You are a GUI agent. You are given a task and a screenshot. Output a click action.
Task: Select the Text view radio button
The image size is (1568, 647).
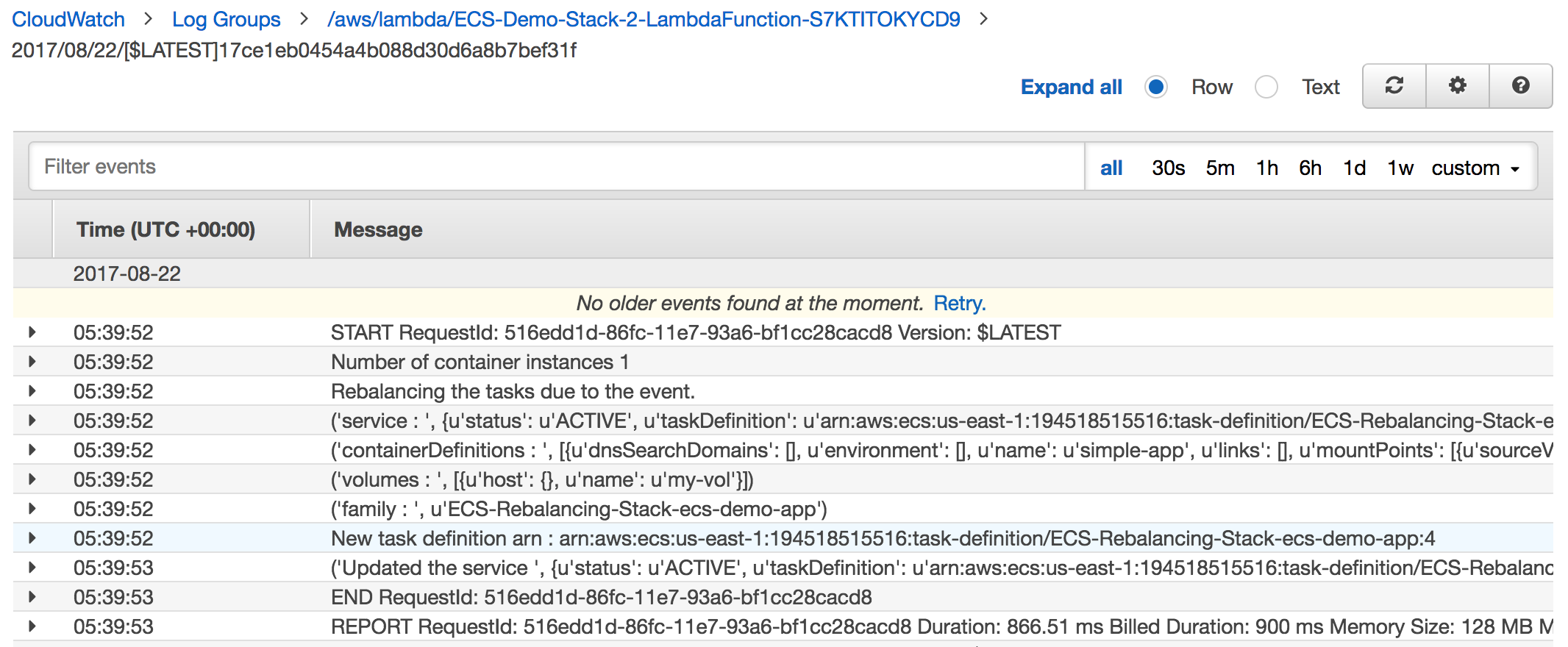pyautogui.click(x=1266, y=87)
